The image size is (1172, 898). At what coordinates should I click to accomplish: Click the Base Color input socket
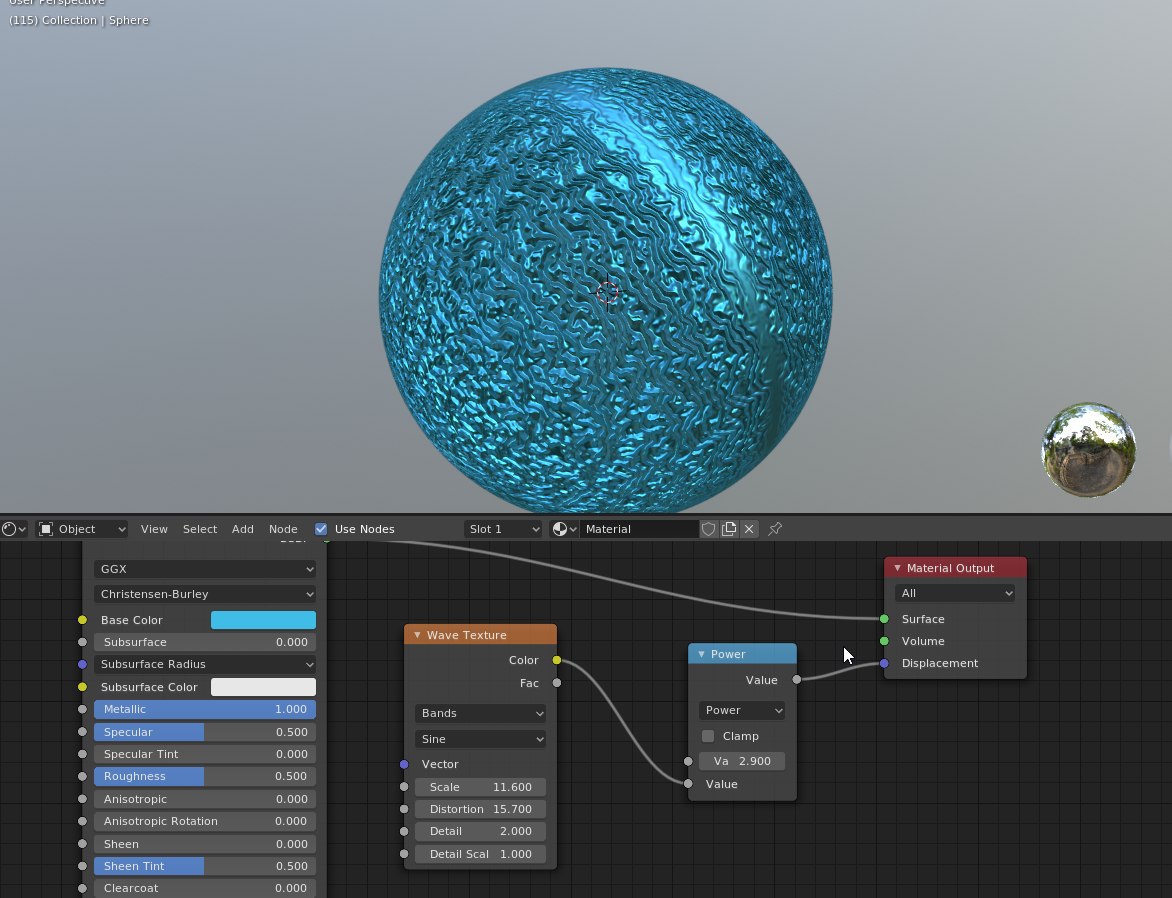[x=82, y=620]
